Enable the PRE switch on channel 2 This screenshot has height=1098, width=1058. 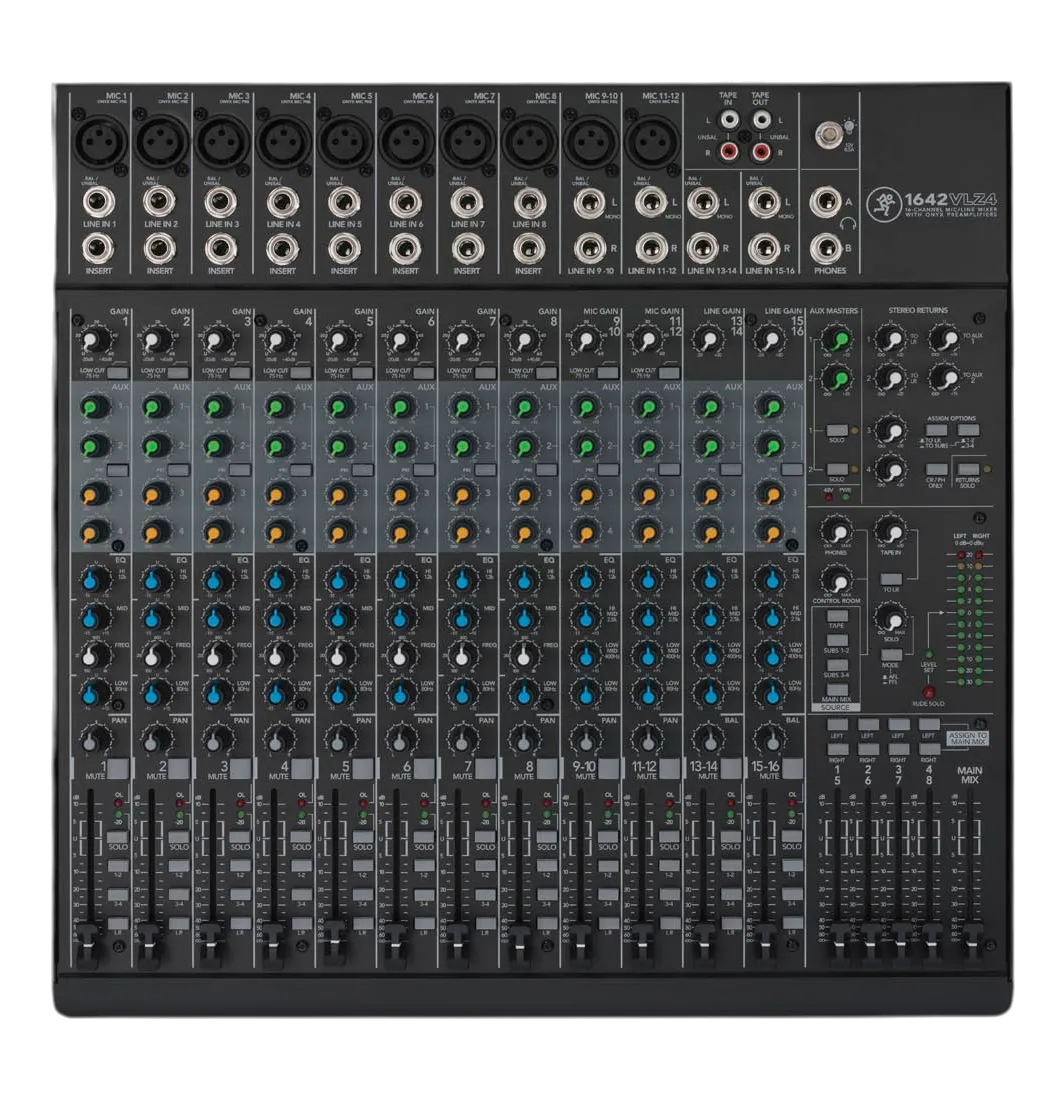pos(179,470)
